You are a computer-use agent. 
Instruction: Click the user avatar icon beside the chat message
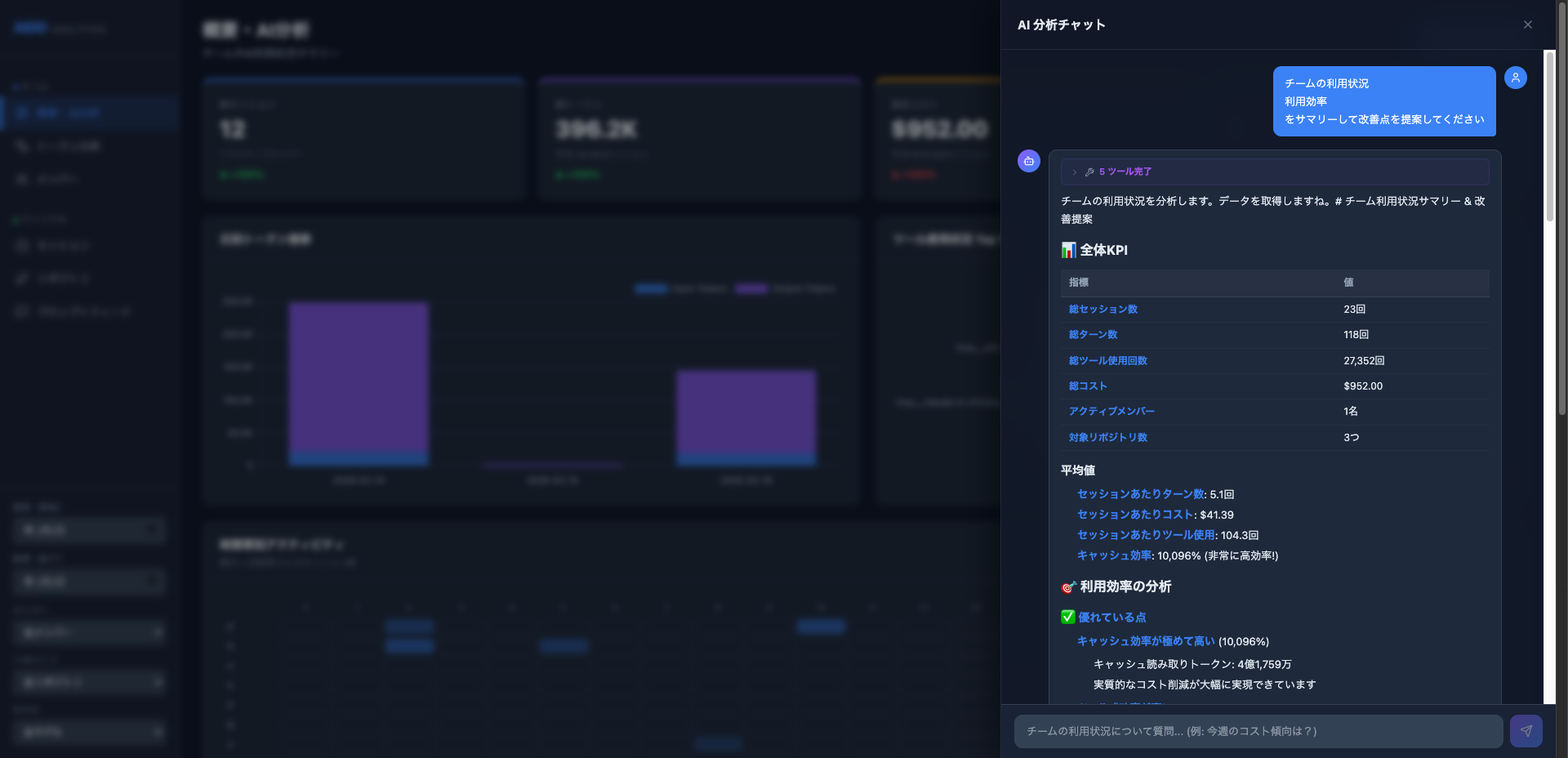1517,77
